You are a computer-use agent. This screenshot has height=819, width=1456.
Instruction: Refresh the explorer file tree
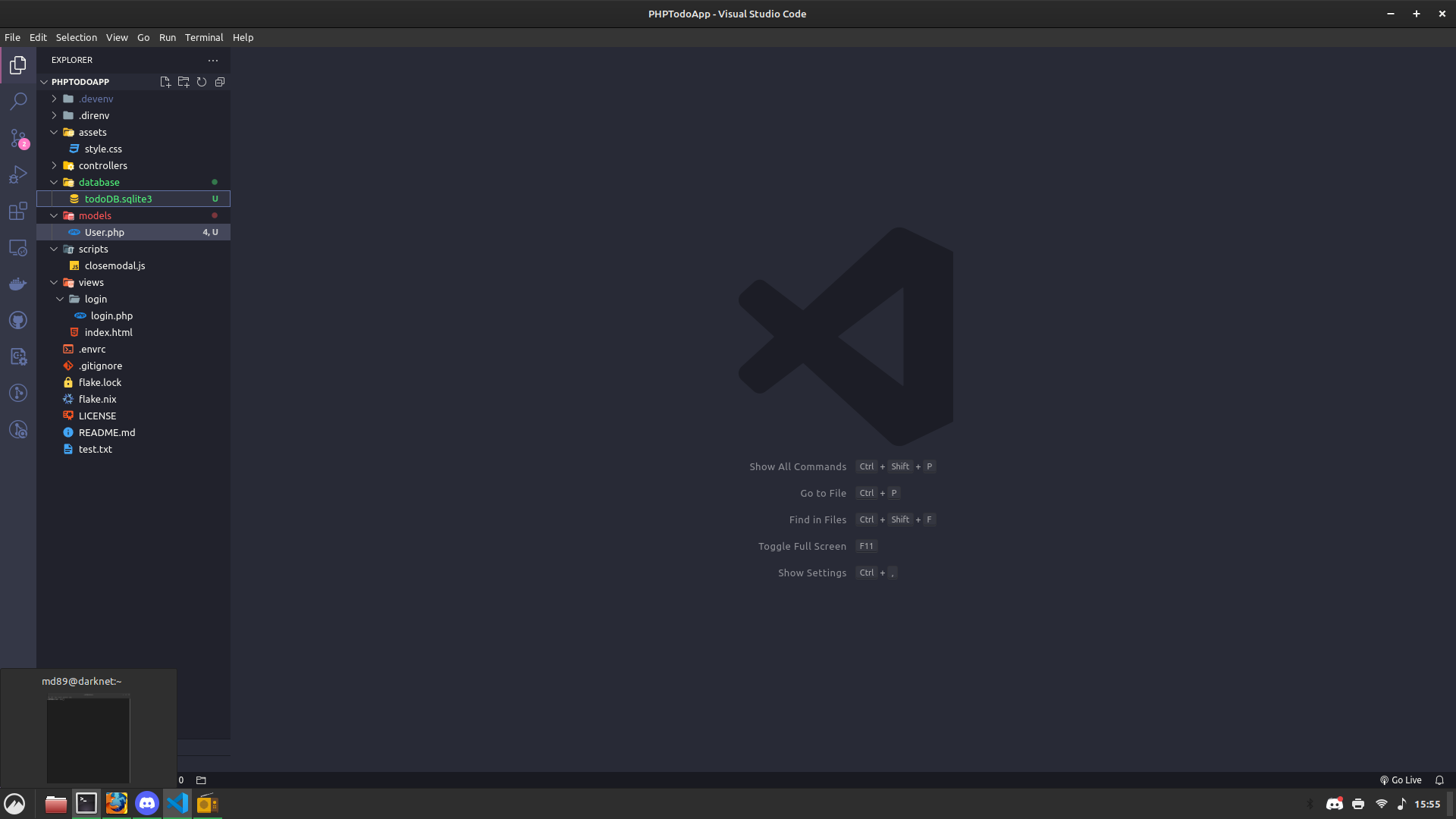tap(202, 82)
